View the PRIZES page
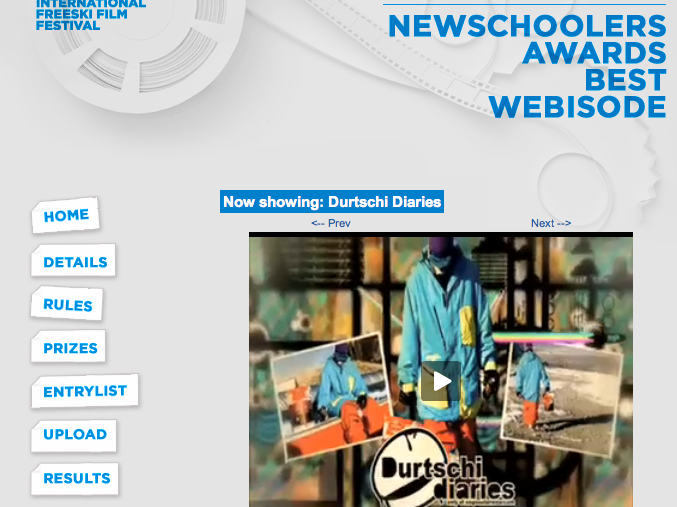Viewport: 677px width, 507px height. 69,347
